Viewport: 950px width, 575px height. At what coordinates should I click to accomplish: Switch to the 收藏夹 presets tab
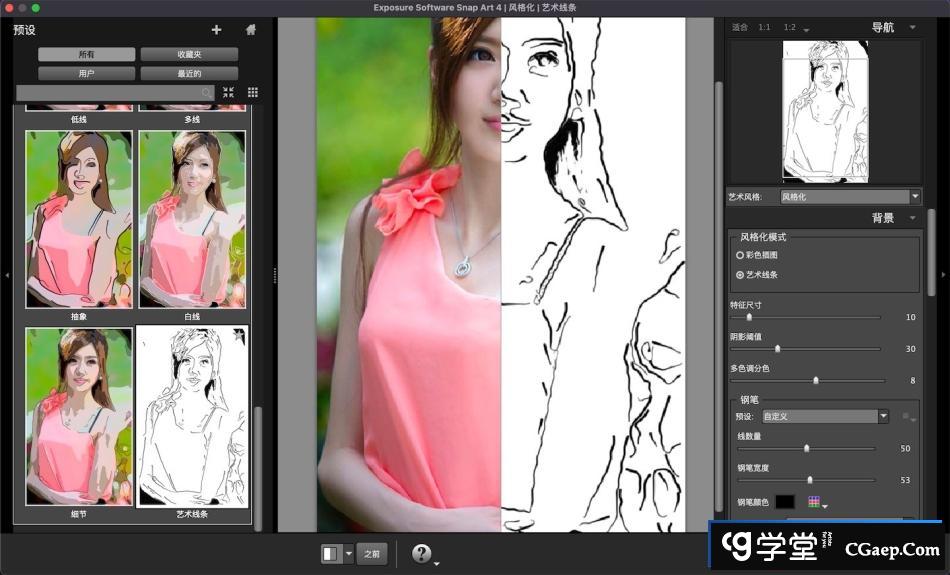pyautogui.click(x=189, y=54)
